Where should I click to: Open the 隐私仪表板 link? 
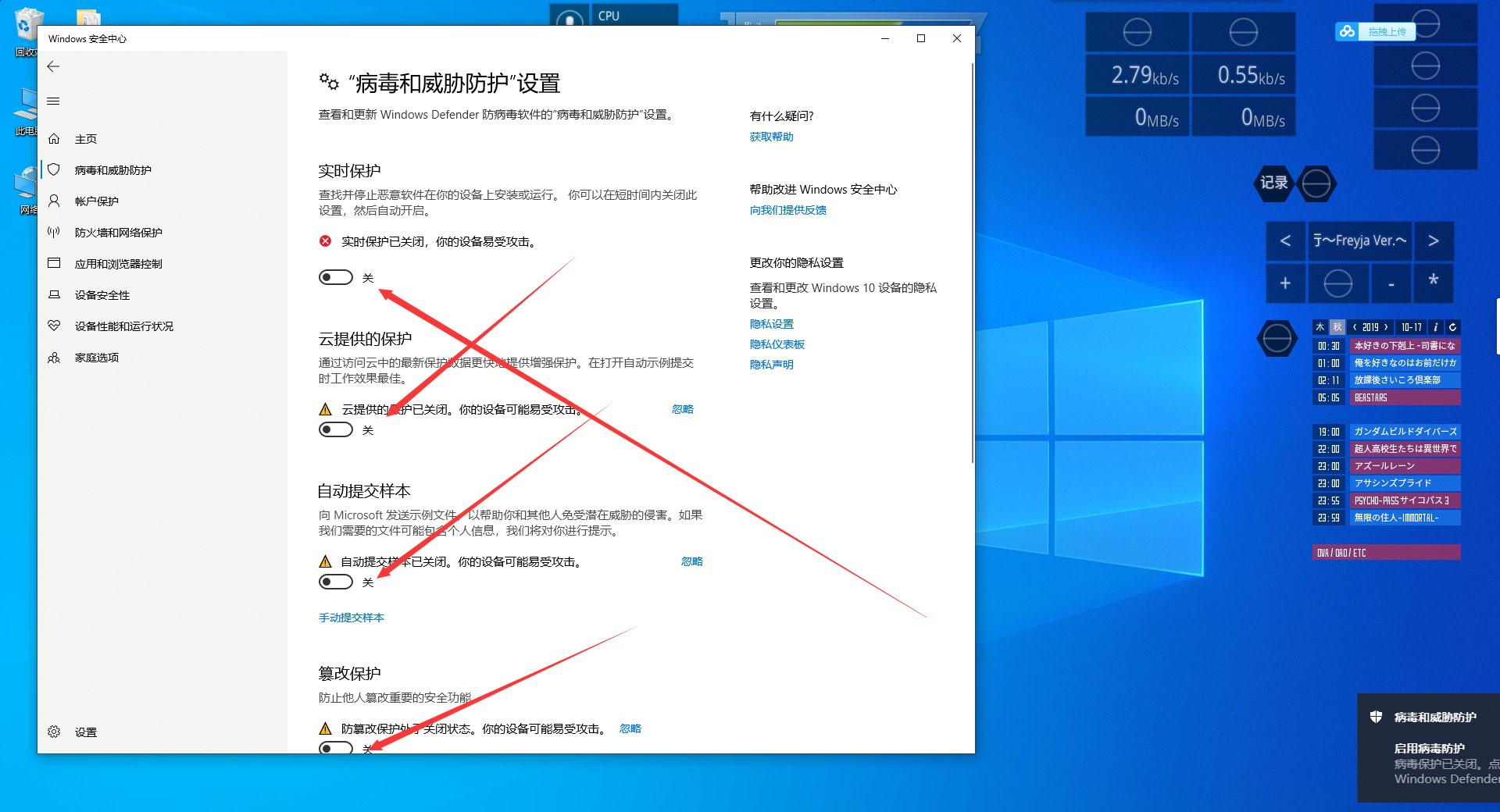(777, 344)
